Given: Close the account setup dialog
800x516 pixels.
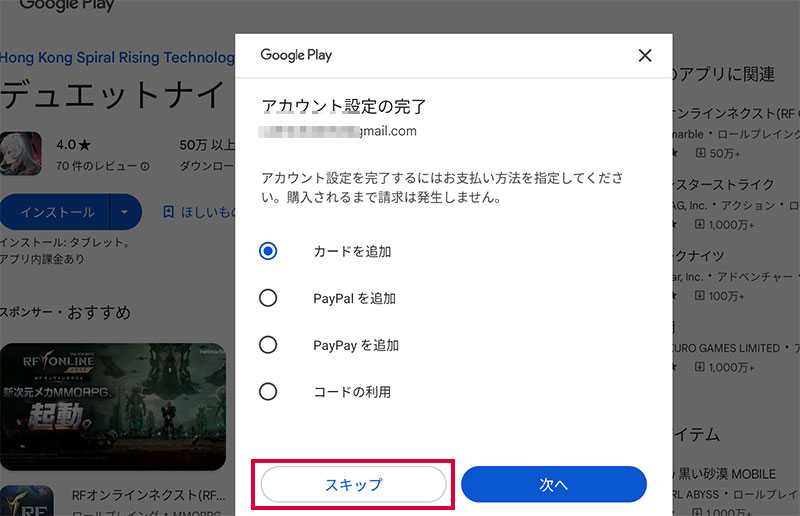Looking at the screenshot, I should coord(645,56).
